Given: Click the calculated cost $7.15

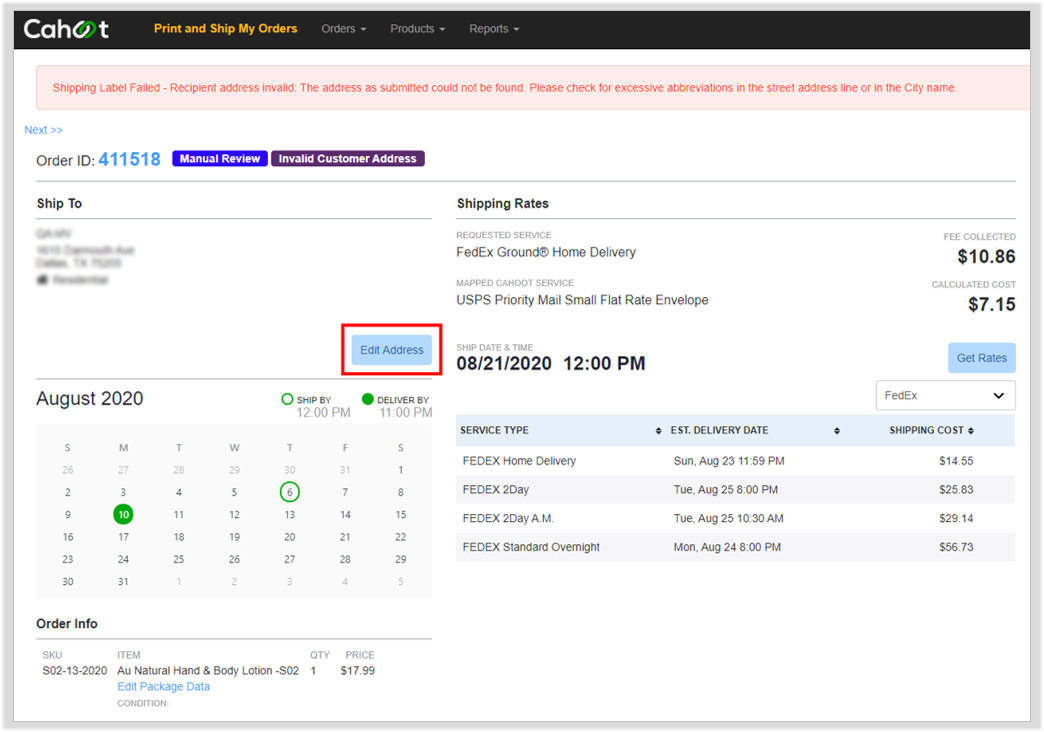Looking at the screenshot, I should (991, 304).
